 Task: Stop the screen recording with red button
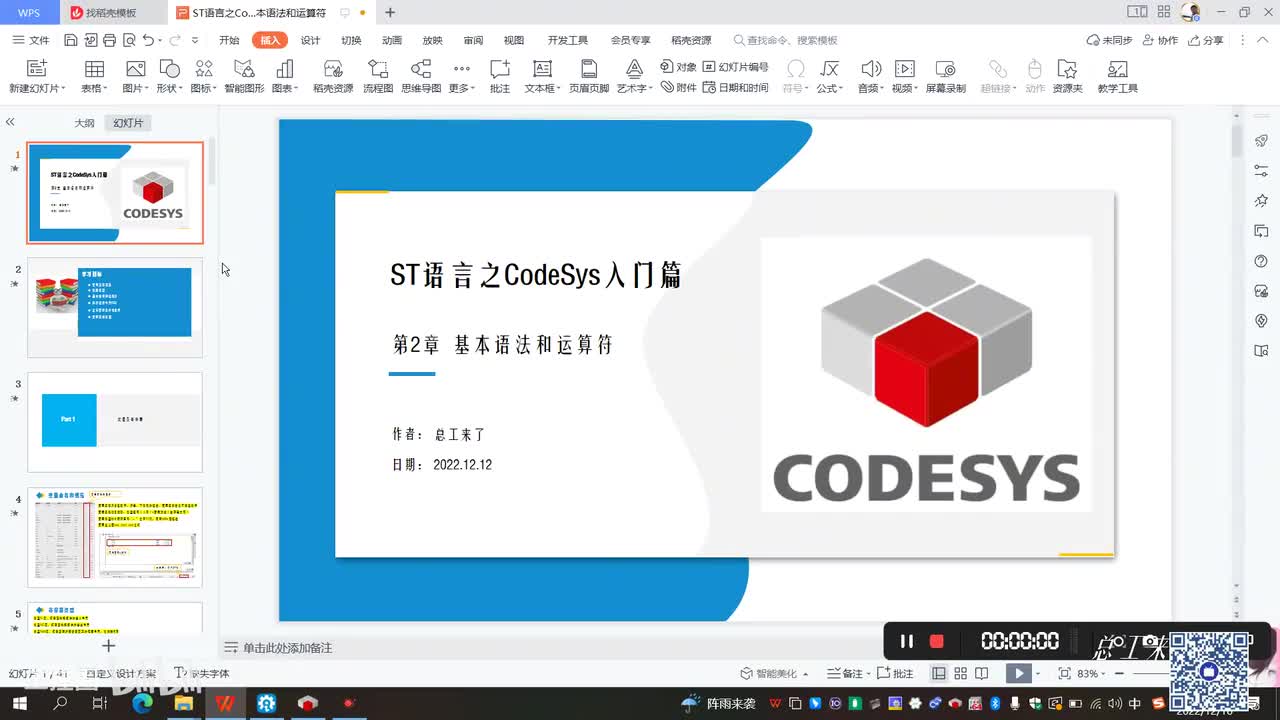937,641
